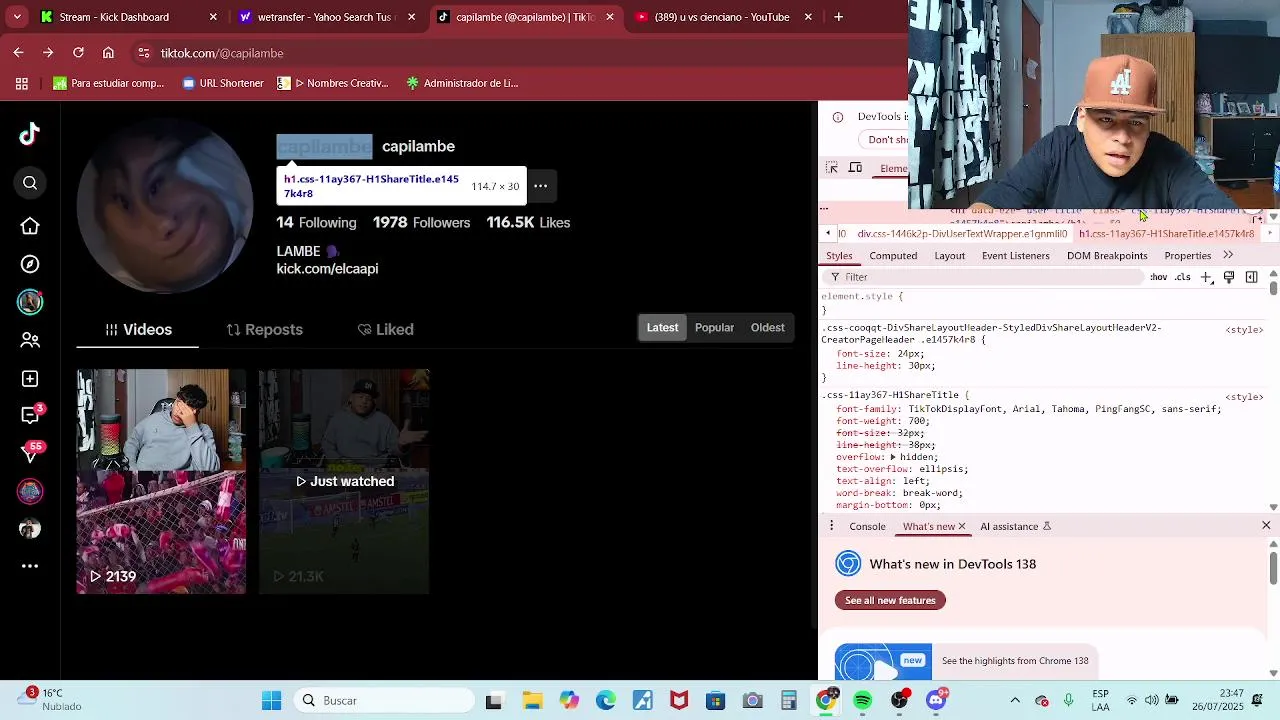Screen dimensions: 1280x720
Task: Click the See all new features button
Action: click(890, 600)
